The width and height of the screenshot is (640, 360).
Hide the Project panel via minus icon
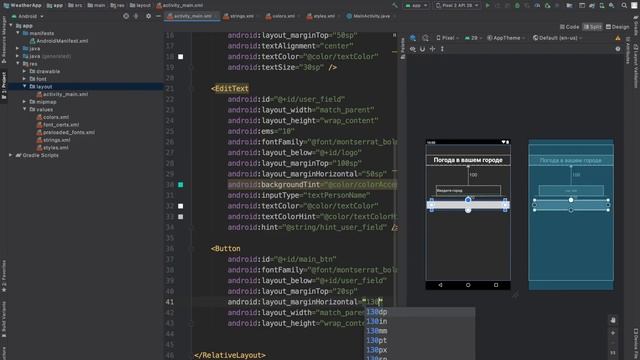pos(158,16)
